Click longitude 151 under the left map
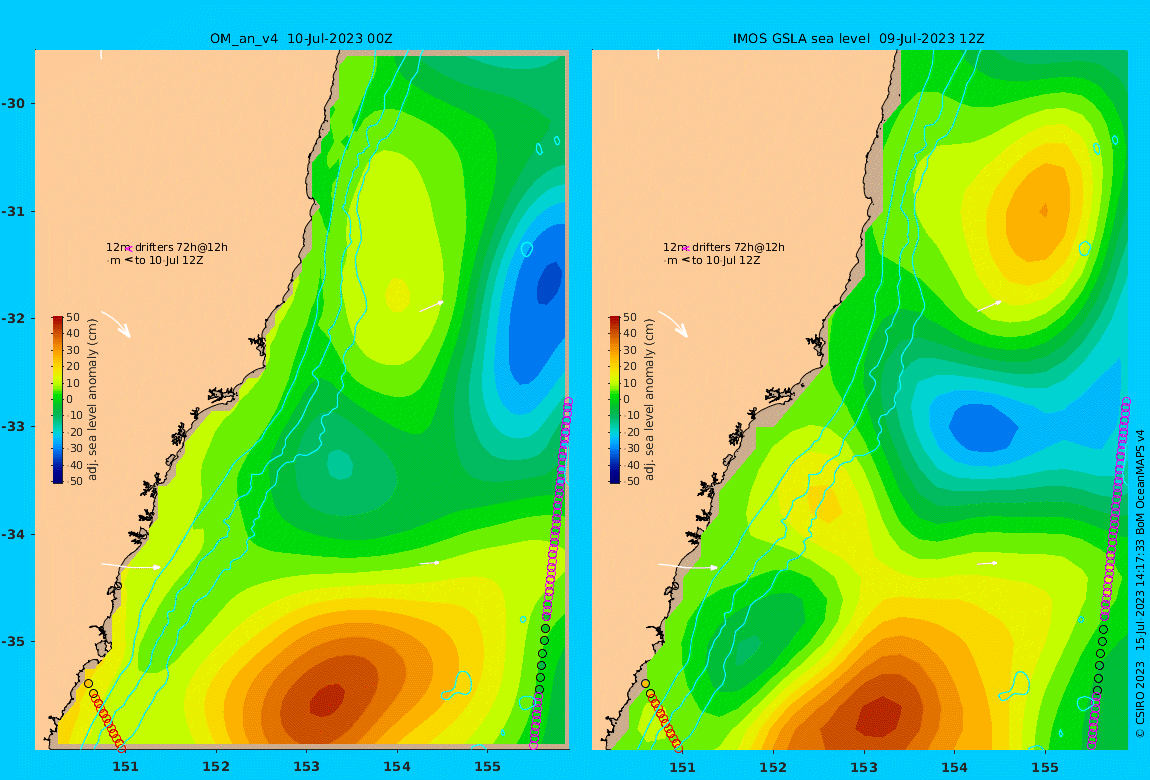Image resolution: width=1150 pixels, height=780 pixels. [x=125, y=767]
